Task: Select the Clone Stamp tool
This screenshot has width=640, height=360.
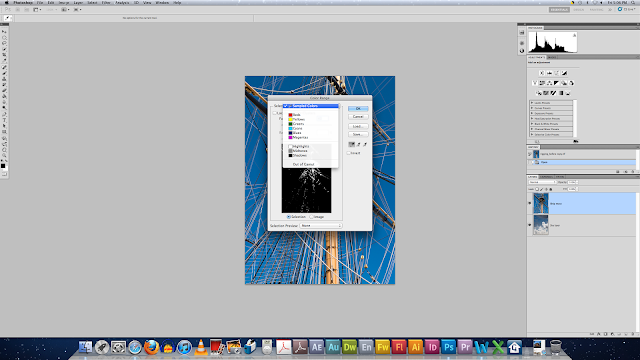Action: pos(4,79)
